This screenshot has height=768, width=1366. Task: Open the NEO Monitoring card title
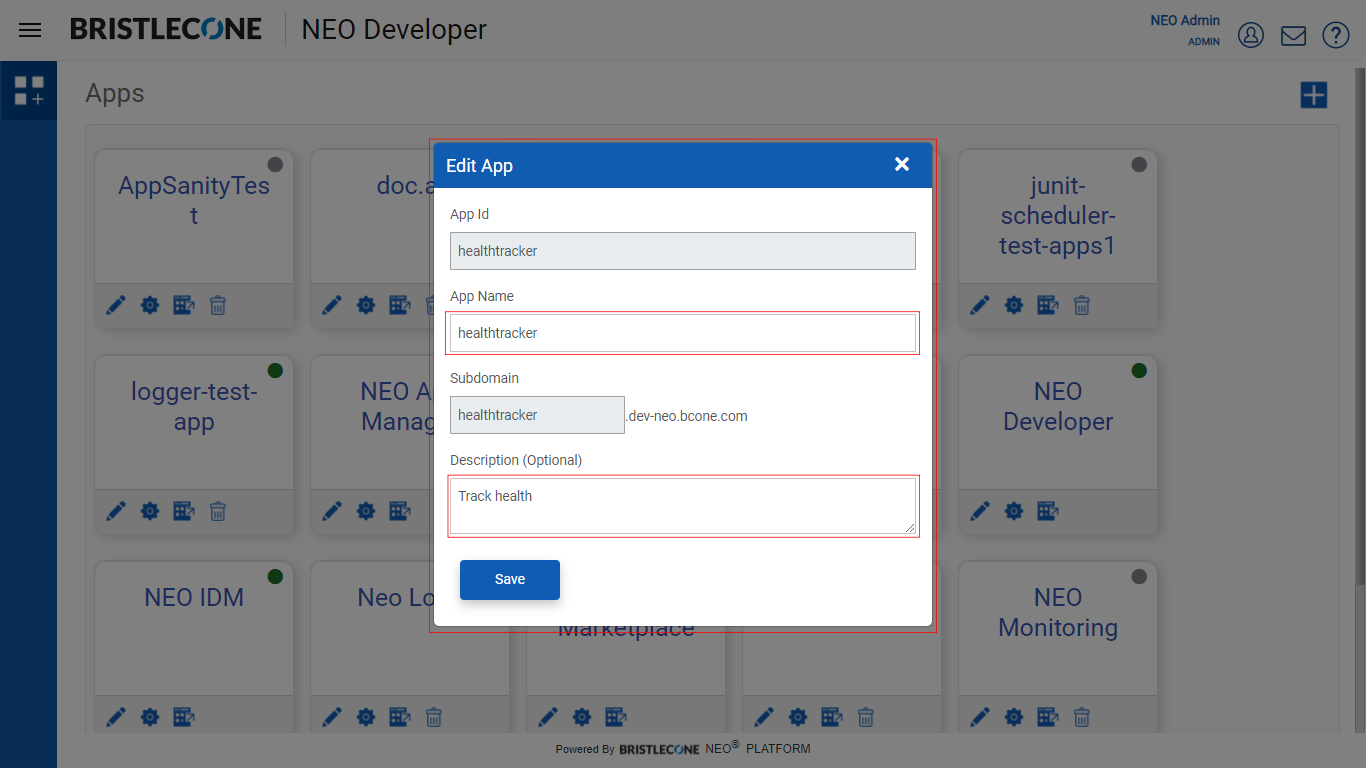click(x=1058, y=613)
